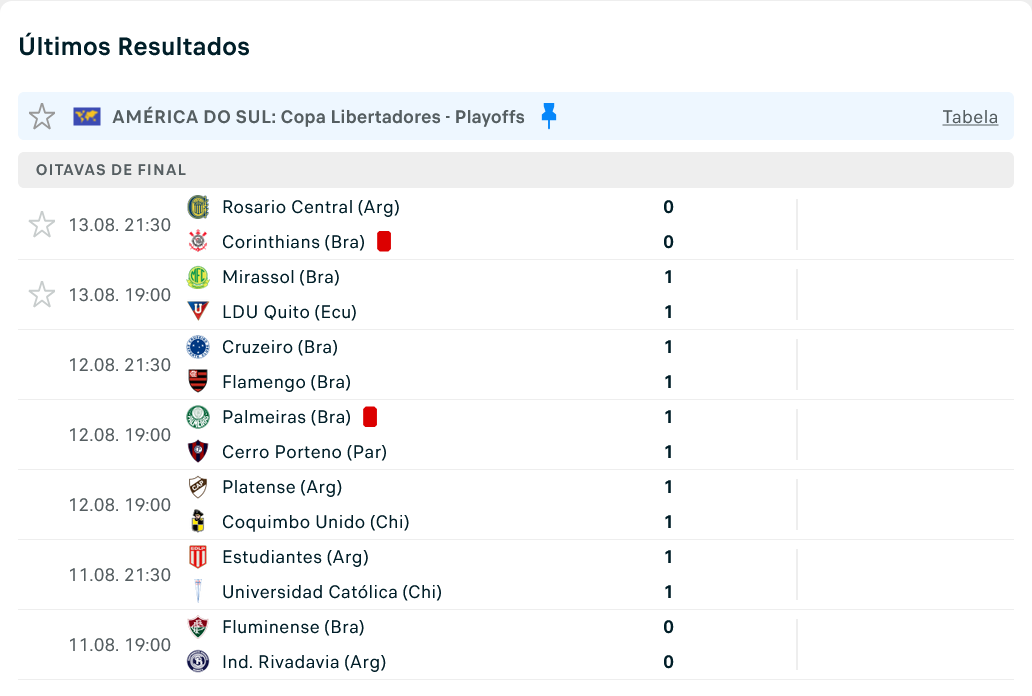Click the Palmeiras club crest
The width and height of the screenshot is (1032, 696).
point(198,417)
